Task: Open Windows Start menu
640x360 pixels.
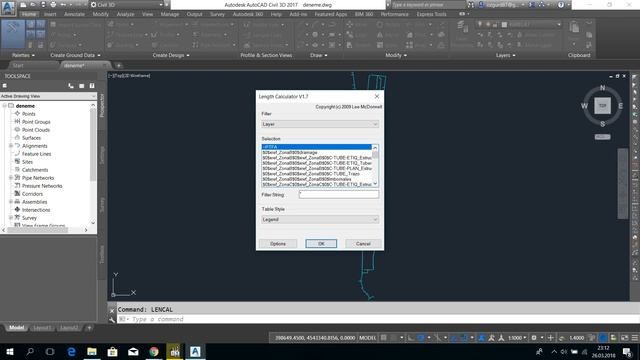Action: pos(9,351)
